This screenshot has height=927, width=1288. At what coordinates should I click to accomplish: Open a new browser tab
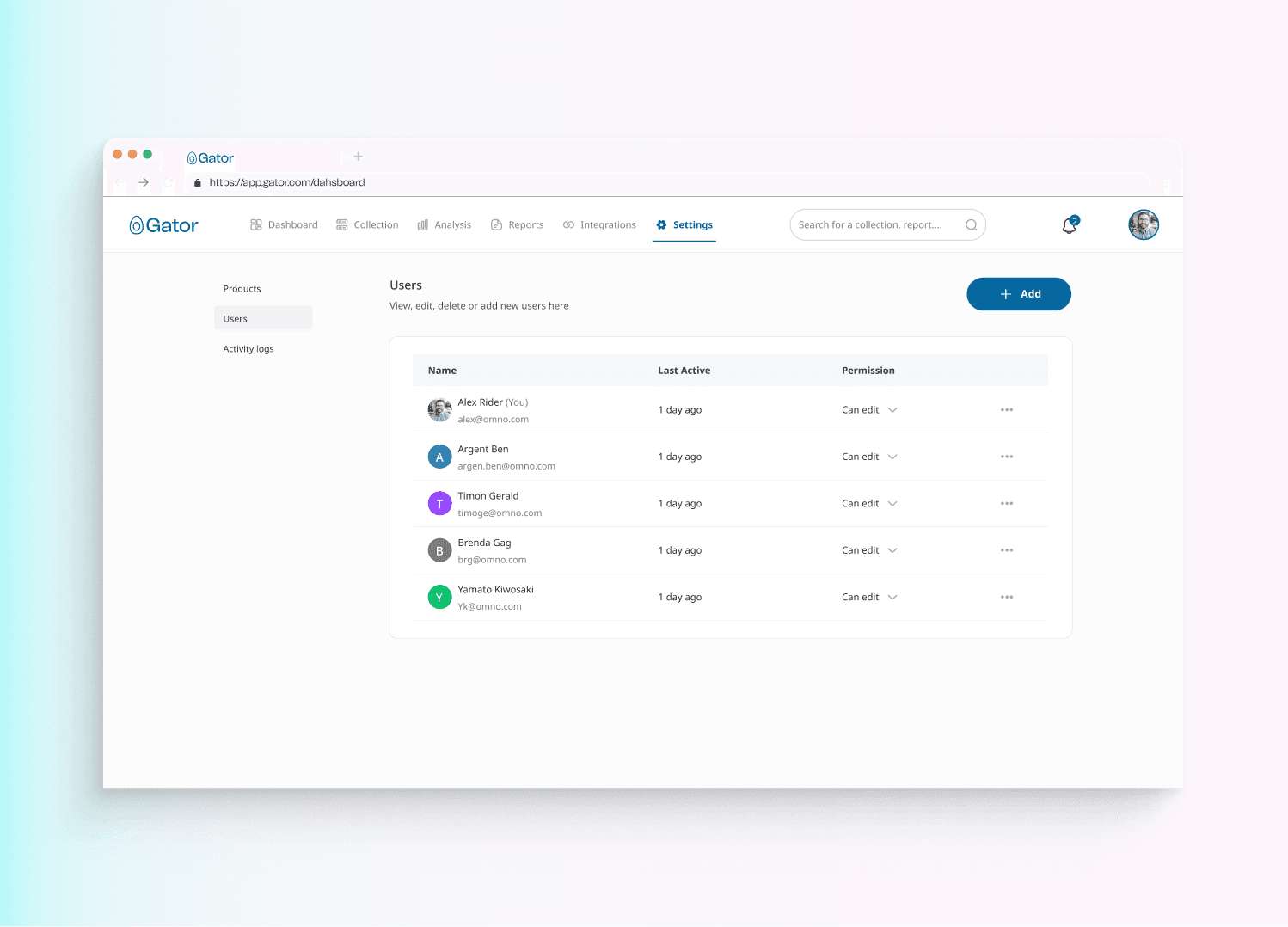(359, 157)
